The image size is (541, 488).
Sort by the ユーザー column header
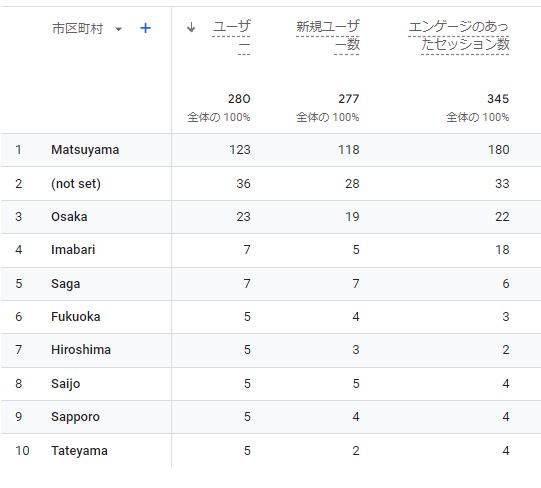231,36
